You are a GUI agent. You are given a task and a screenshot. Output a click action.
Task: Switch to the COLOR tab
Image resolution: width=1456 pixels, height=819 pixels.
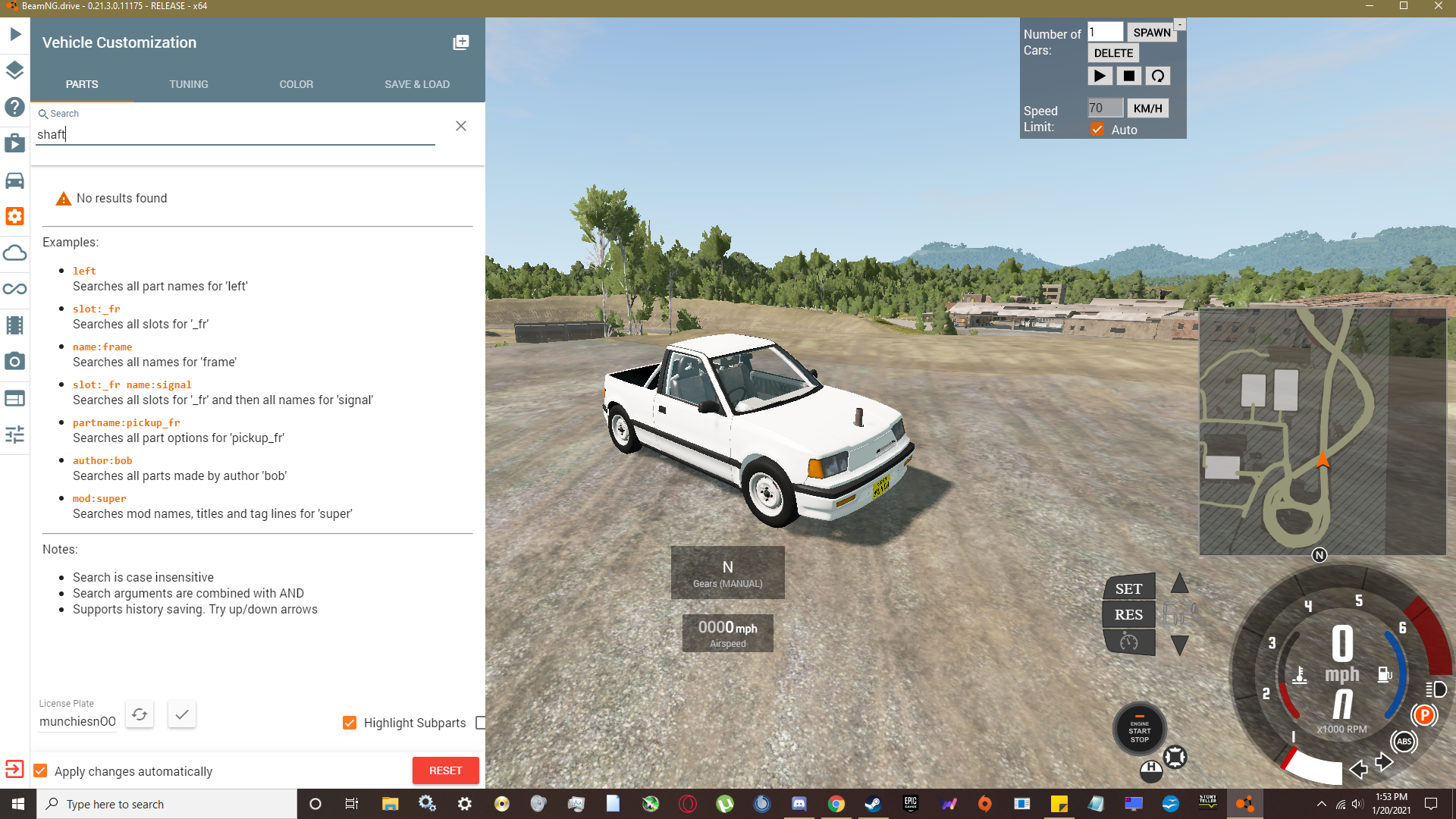click(x=297, y=84)
